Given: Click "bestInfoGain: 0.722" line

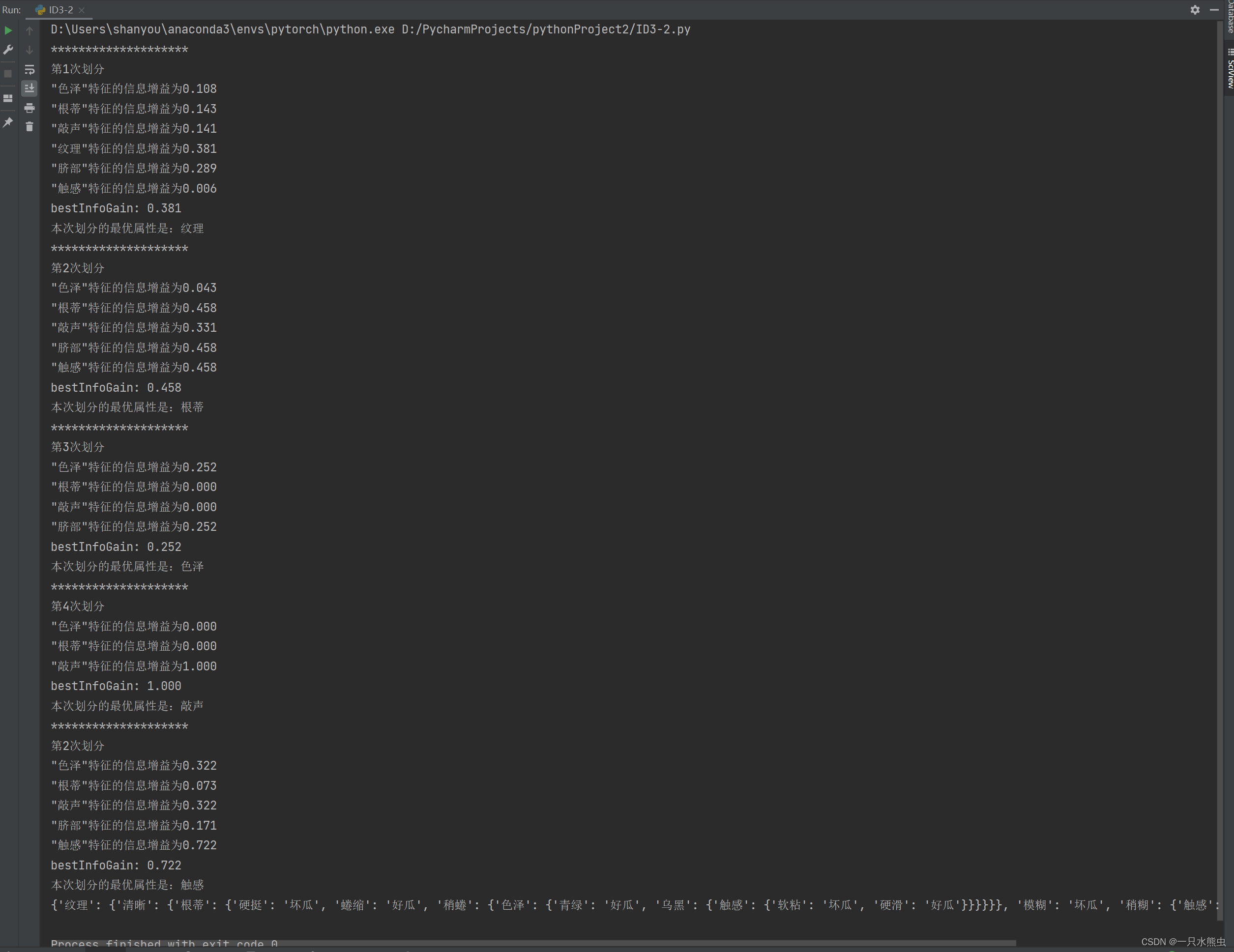Looking at the screenshot, I should click(116, 865).
